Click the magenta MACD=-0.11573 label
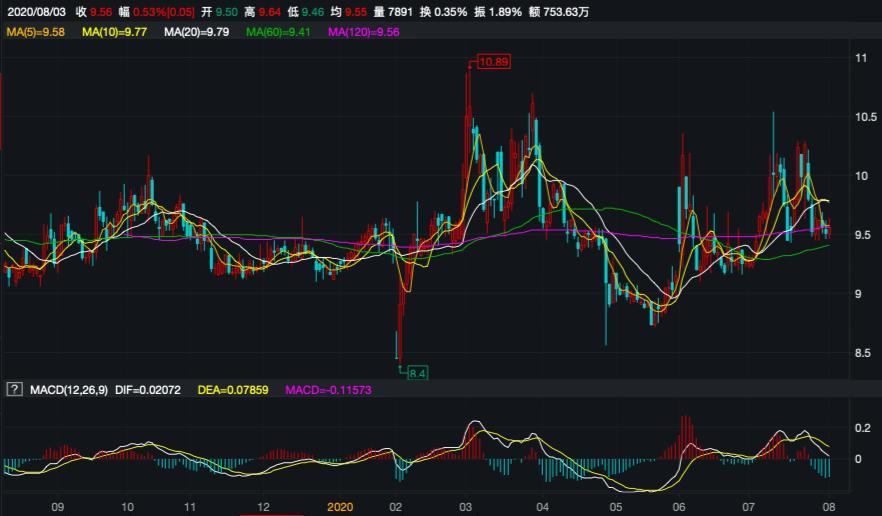This screenshot has height=516, width=882. pos(328,389)
